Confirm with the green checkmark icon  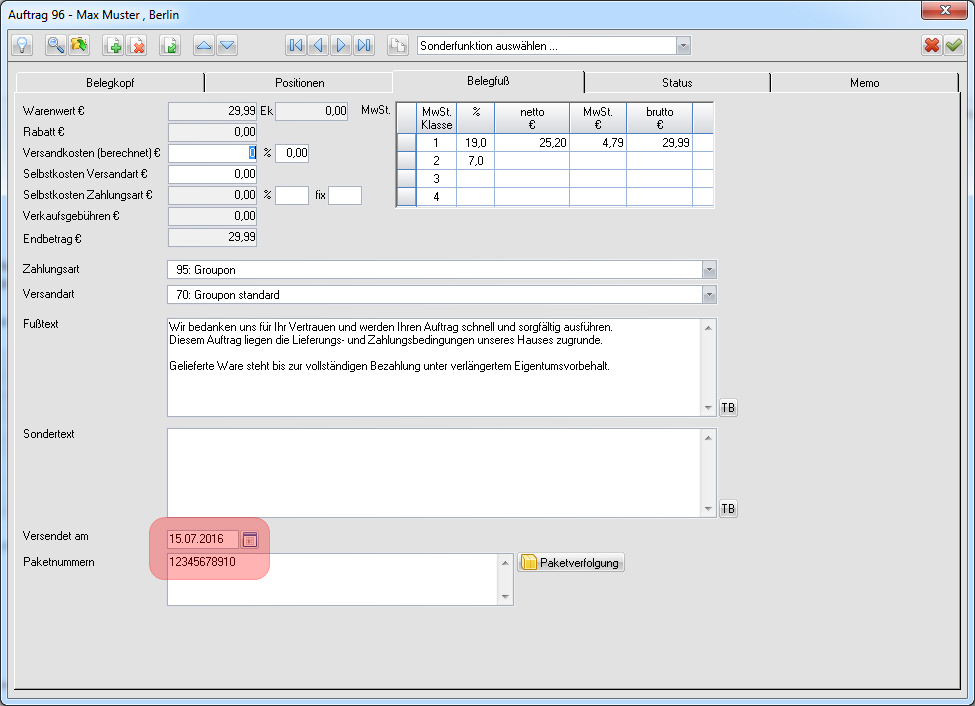click(x=953, y=45)
